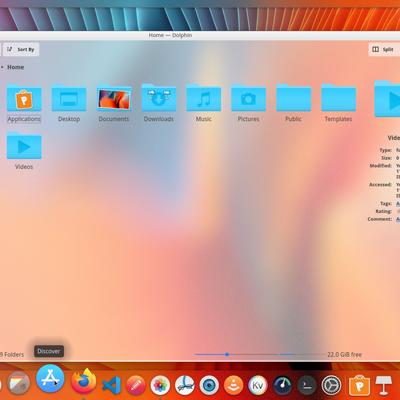Open the Applications folder in Dolphin
Viewport: 400px width, 400px height.
point(24,99)
